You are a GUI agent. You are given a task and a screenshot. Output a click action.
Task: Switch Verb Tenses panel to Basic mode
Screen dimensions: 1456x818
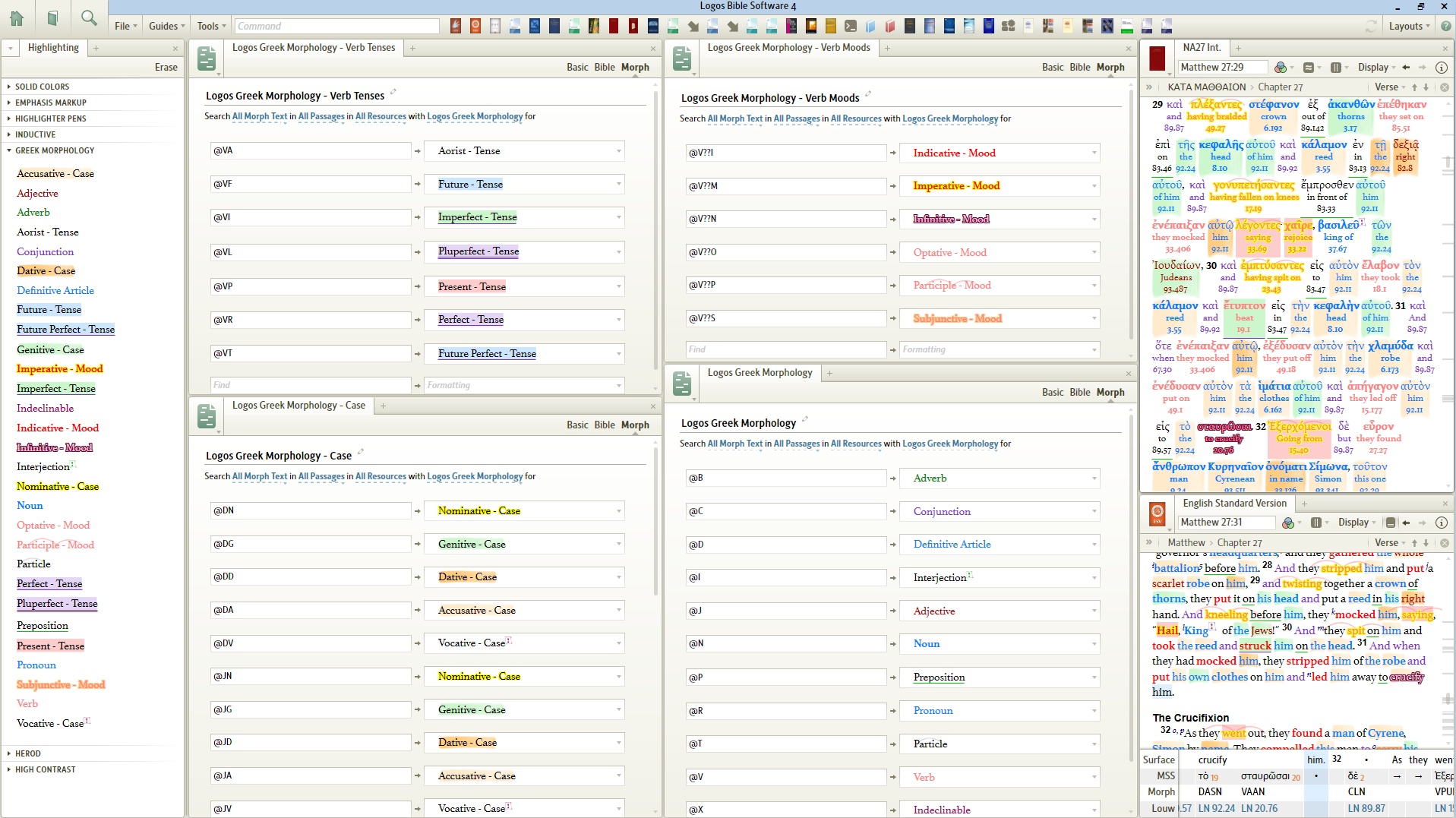click(x=577, y=68)
